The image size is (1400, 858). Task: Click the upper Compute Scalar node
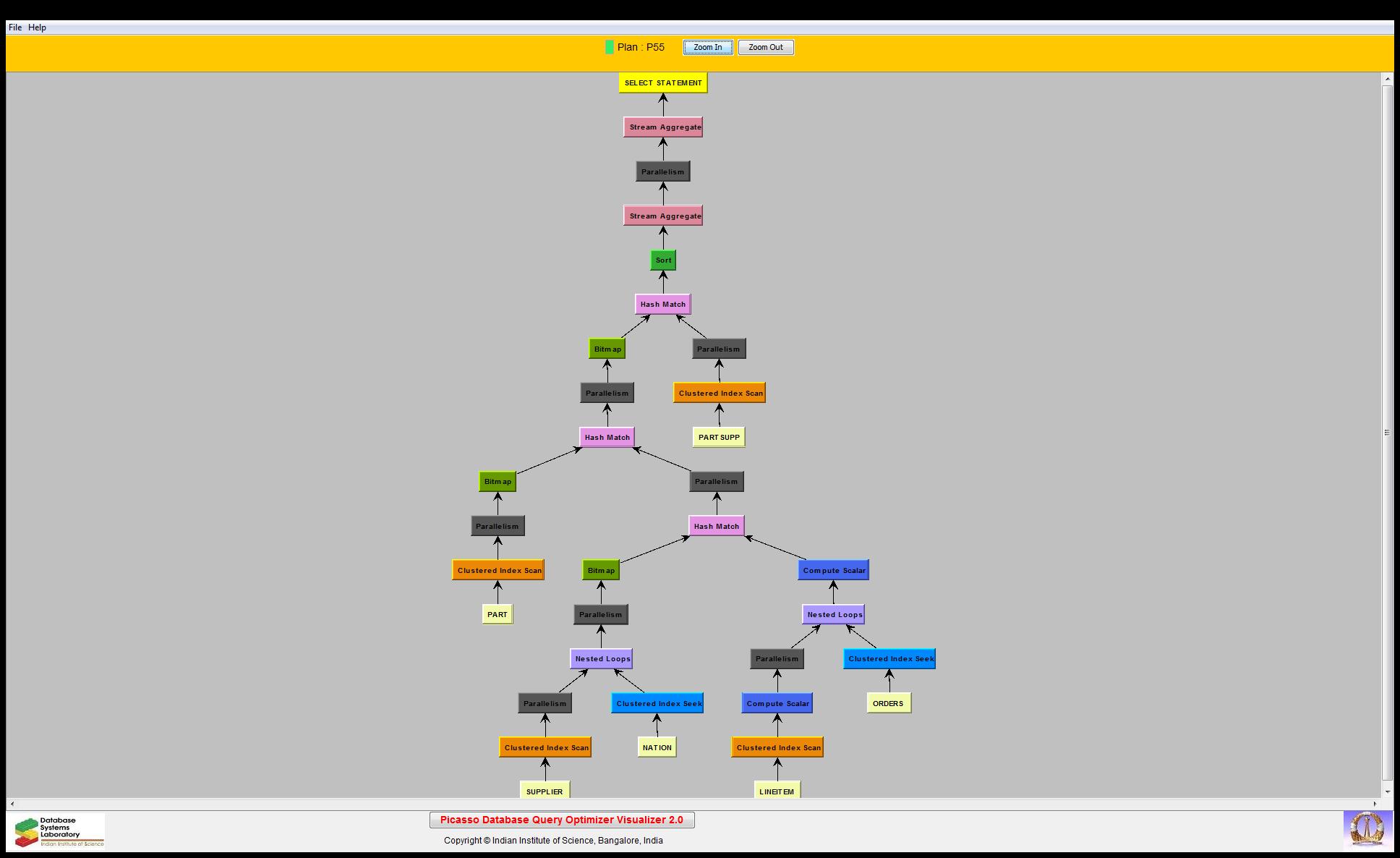click(834, 571)
